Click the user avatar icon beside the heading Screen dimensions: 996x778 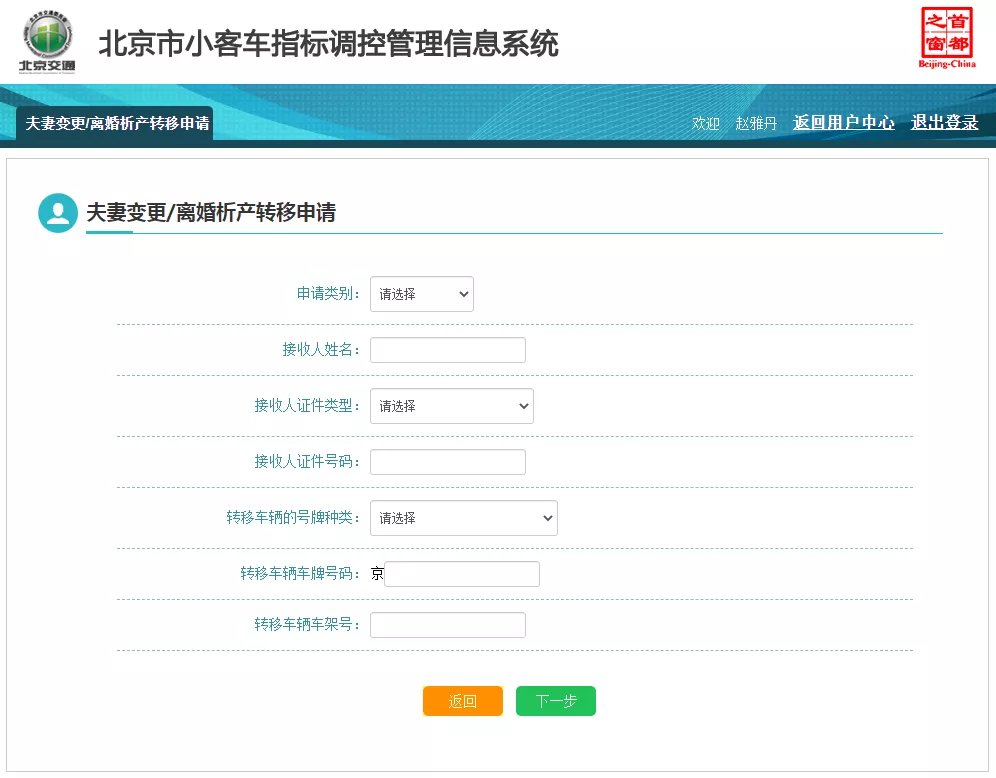click(x=57, y=213)
